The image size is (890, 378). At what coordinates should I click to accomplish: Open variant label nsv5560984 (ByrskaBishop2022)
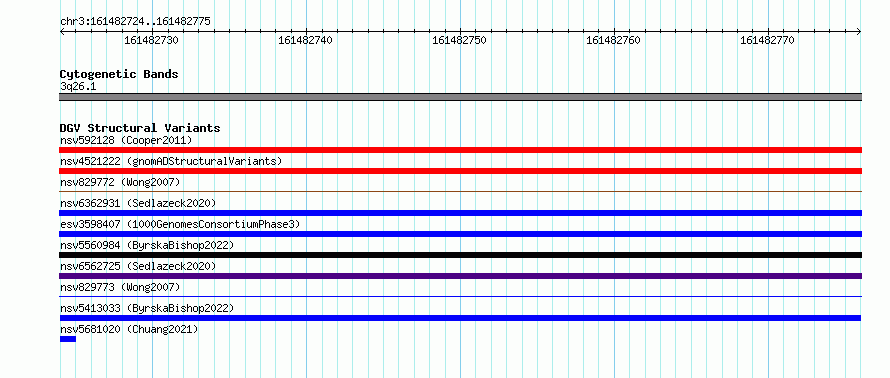tap(147, 245)
